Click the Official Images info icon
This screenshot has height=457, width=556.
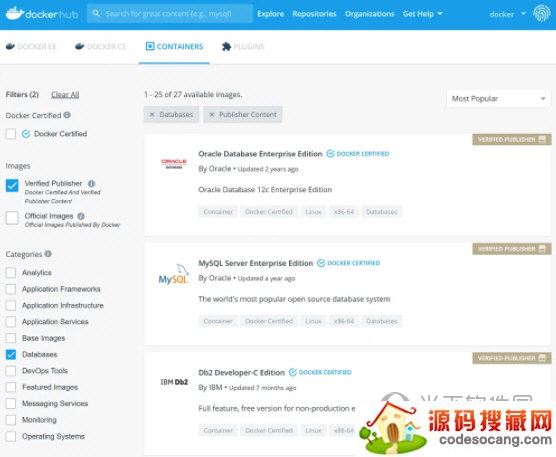point(81,216)
